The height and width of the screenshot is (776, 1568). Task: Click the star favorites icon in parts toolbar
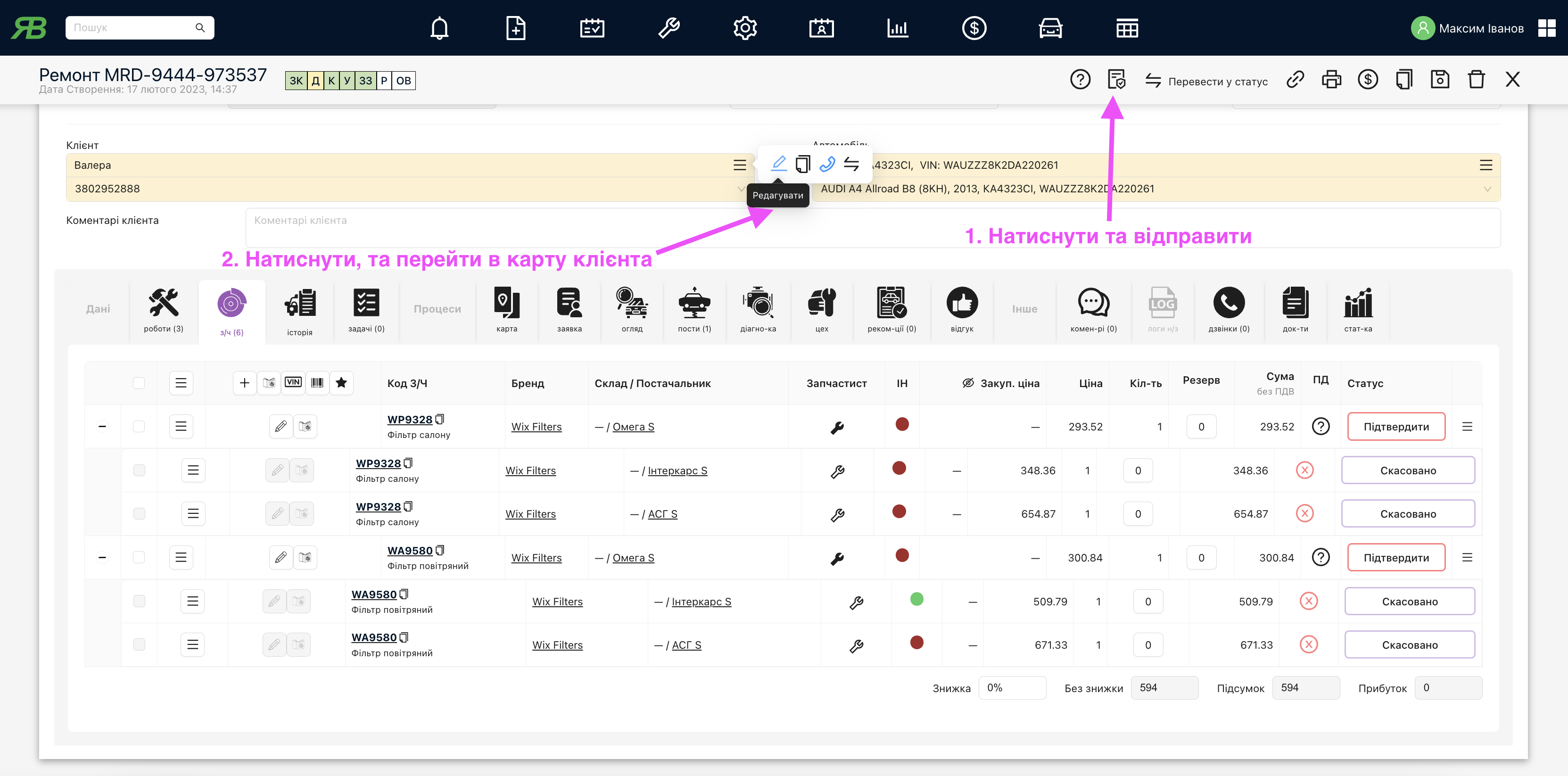[x=341, y=383]
